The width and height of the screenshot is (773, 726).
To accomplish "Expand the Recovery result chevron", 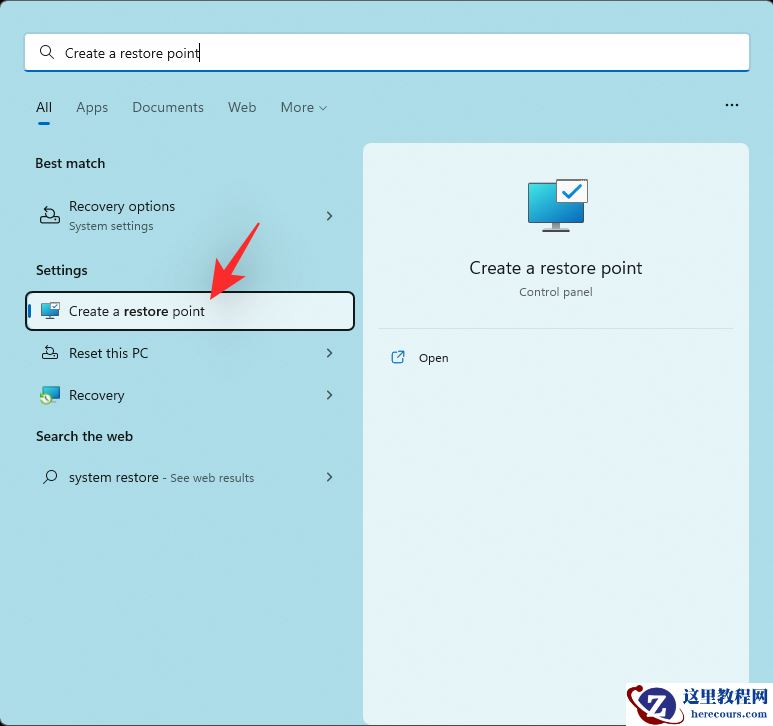I will coord(329,395).
